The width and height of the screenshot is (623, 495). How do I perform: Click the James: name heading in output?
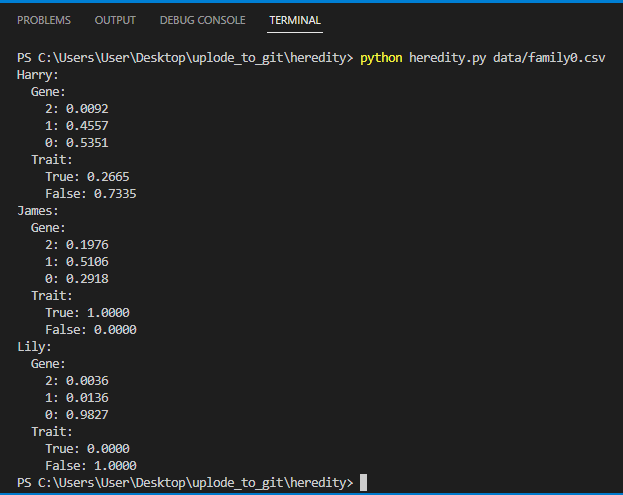38,211
